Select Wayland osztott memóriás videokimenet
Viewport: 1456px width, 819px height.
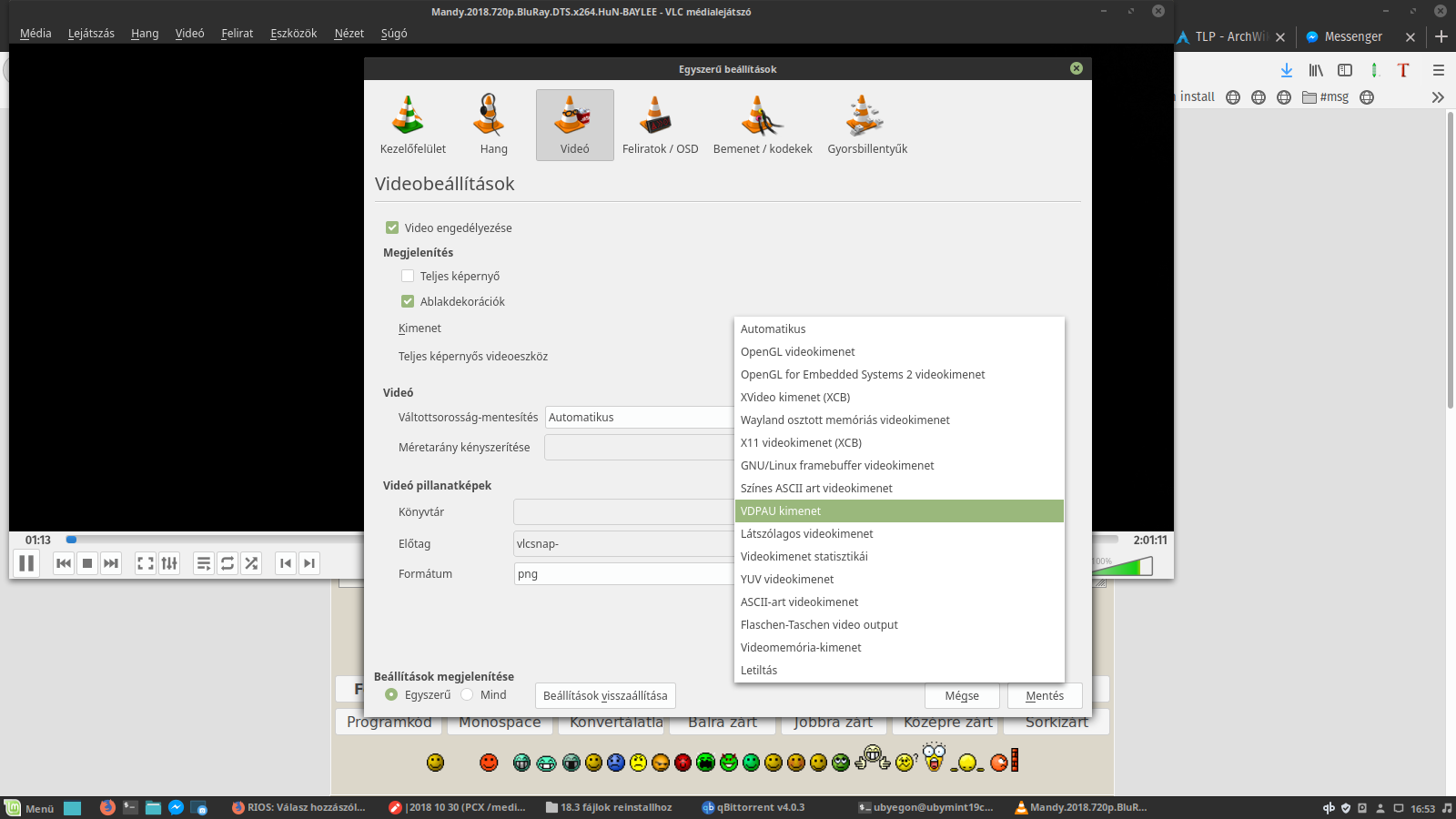(x=899, y=420)
